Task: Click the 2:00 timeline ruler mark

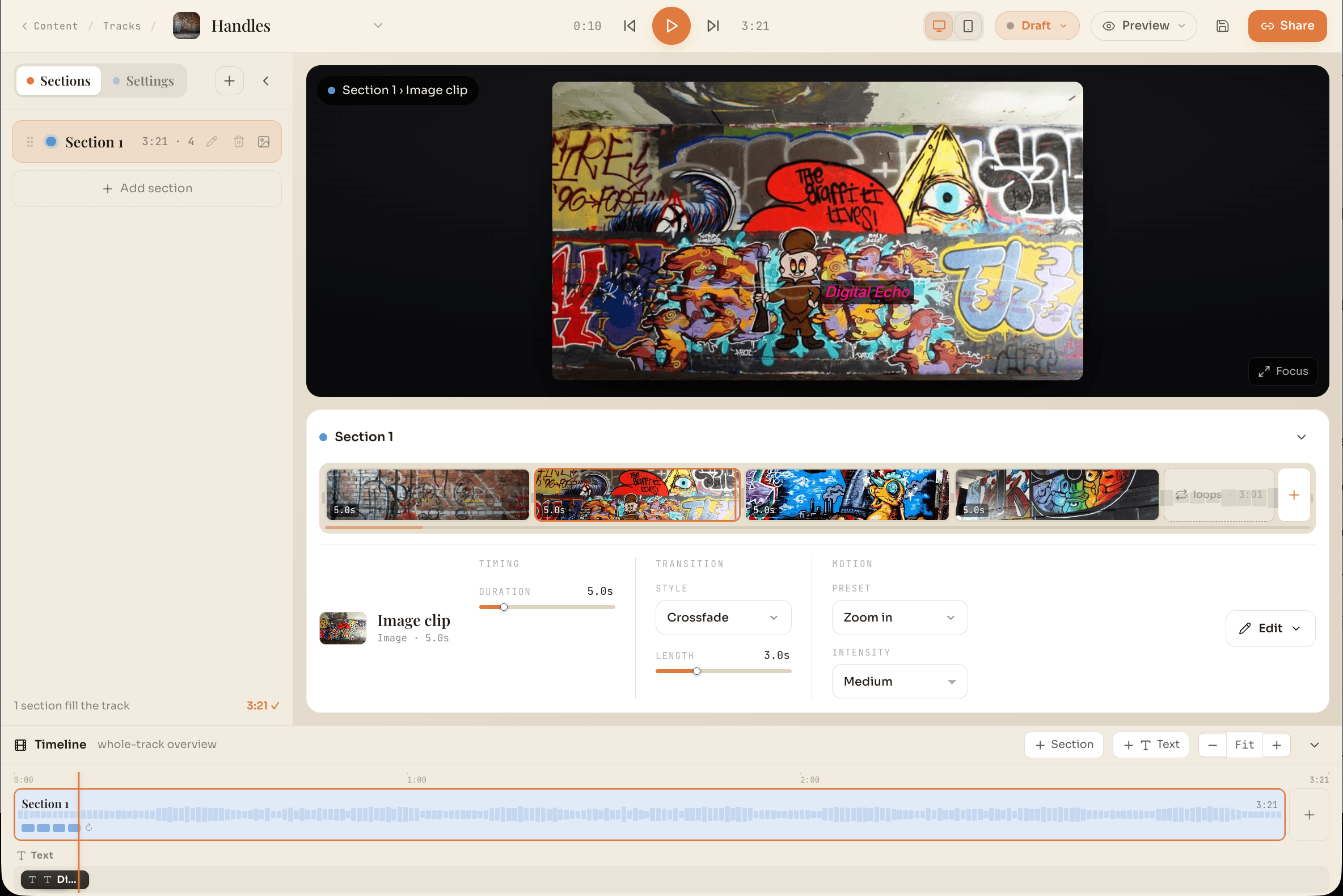Action: pyautogui.click(x=809, y=779)
